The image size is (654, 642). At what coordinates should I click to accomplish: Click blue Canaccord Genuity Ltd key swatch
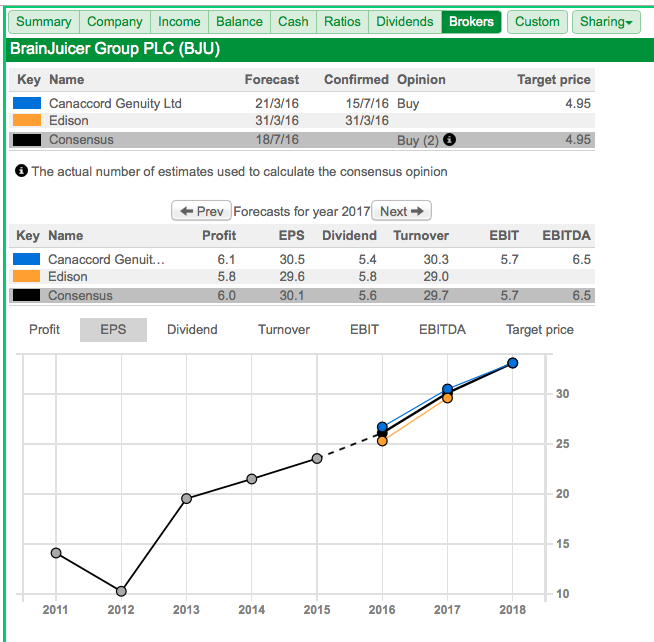pyautogui.click(x=27, y=103)
